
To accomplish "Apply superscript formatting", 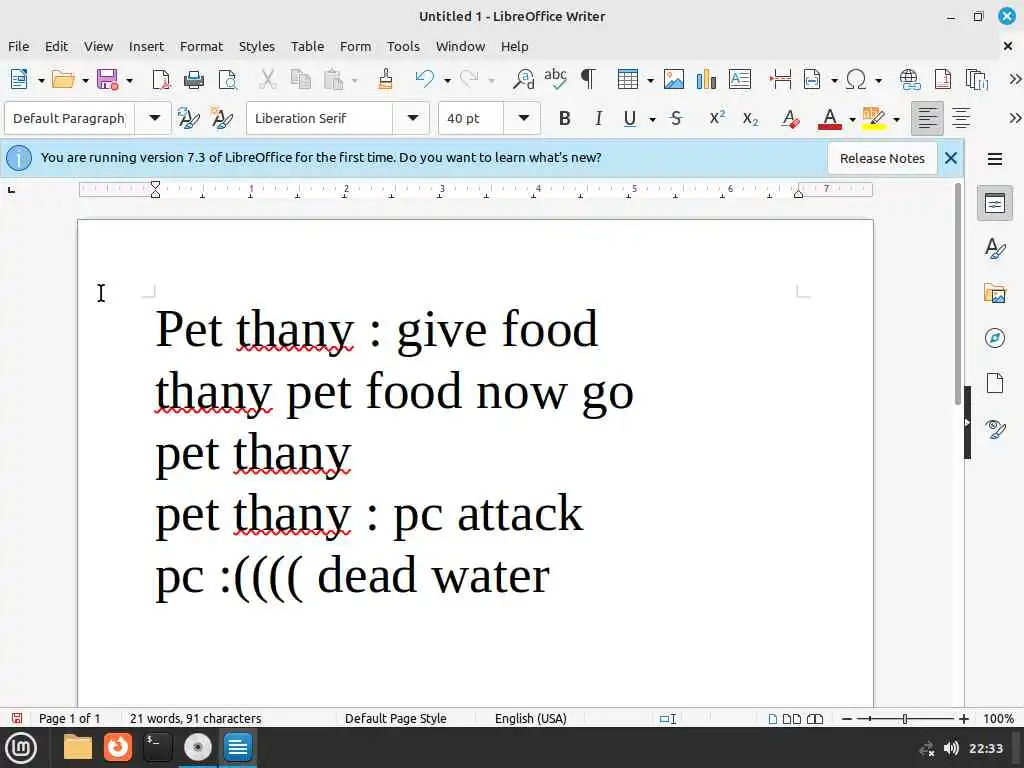I will pos(717,118).
